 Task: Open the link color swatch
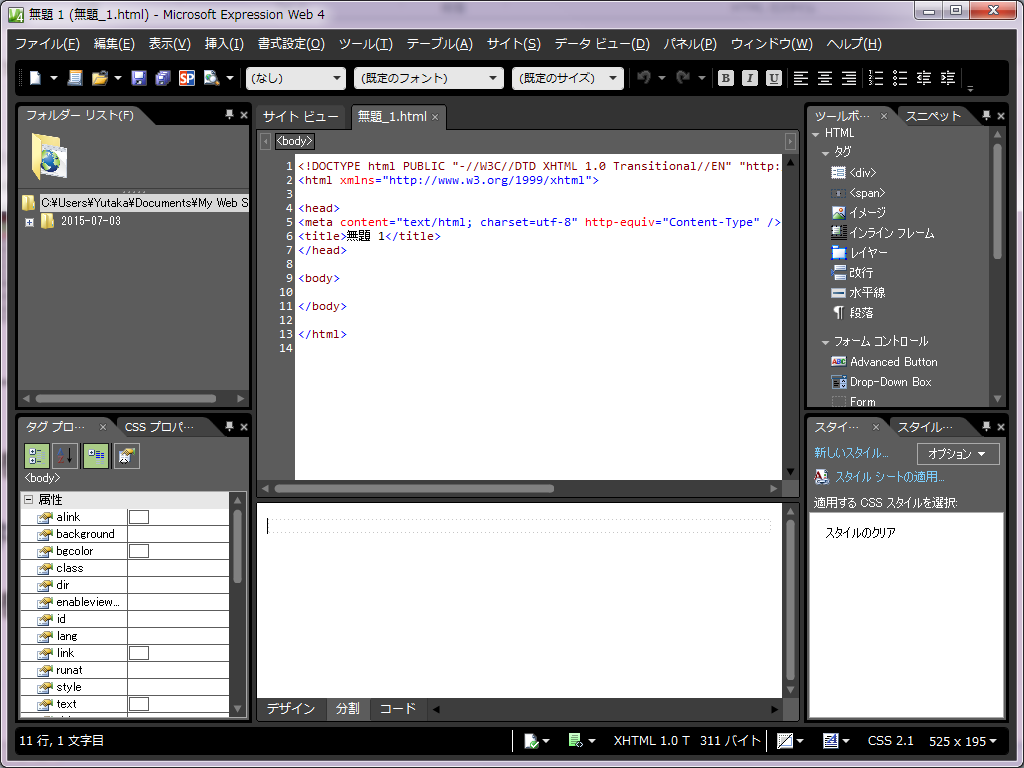point(138,653)
